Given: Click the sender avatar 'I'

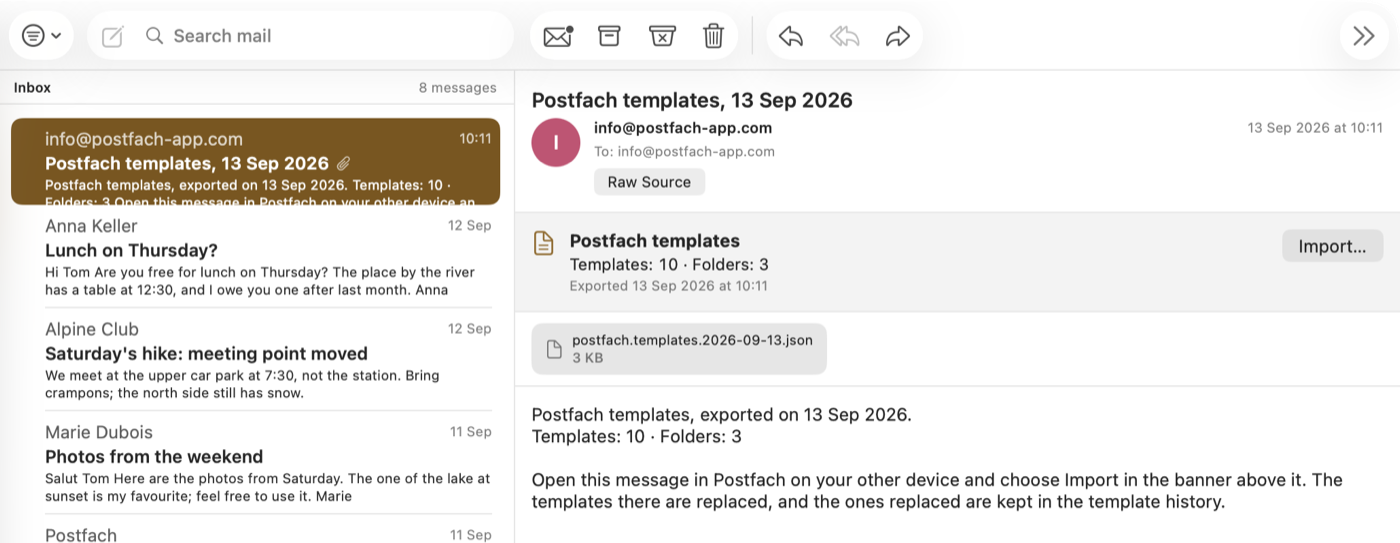Looking at the screenshot, I should point(555,142).
